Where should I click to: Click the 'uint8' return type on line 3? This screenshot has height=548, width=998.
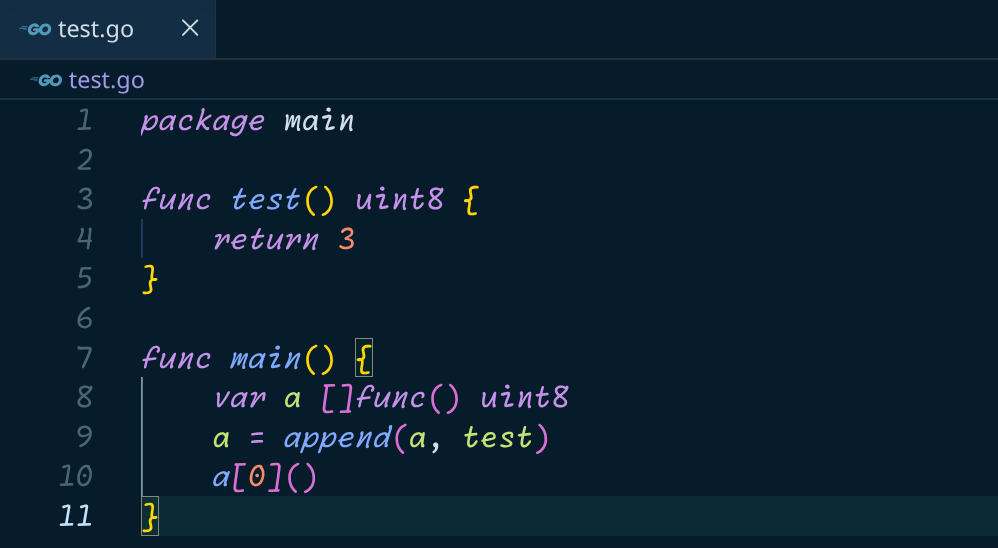(x=399, y=200)
